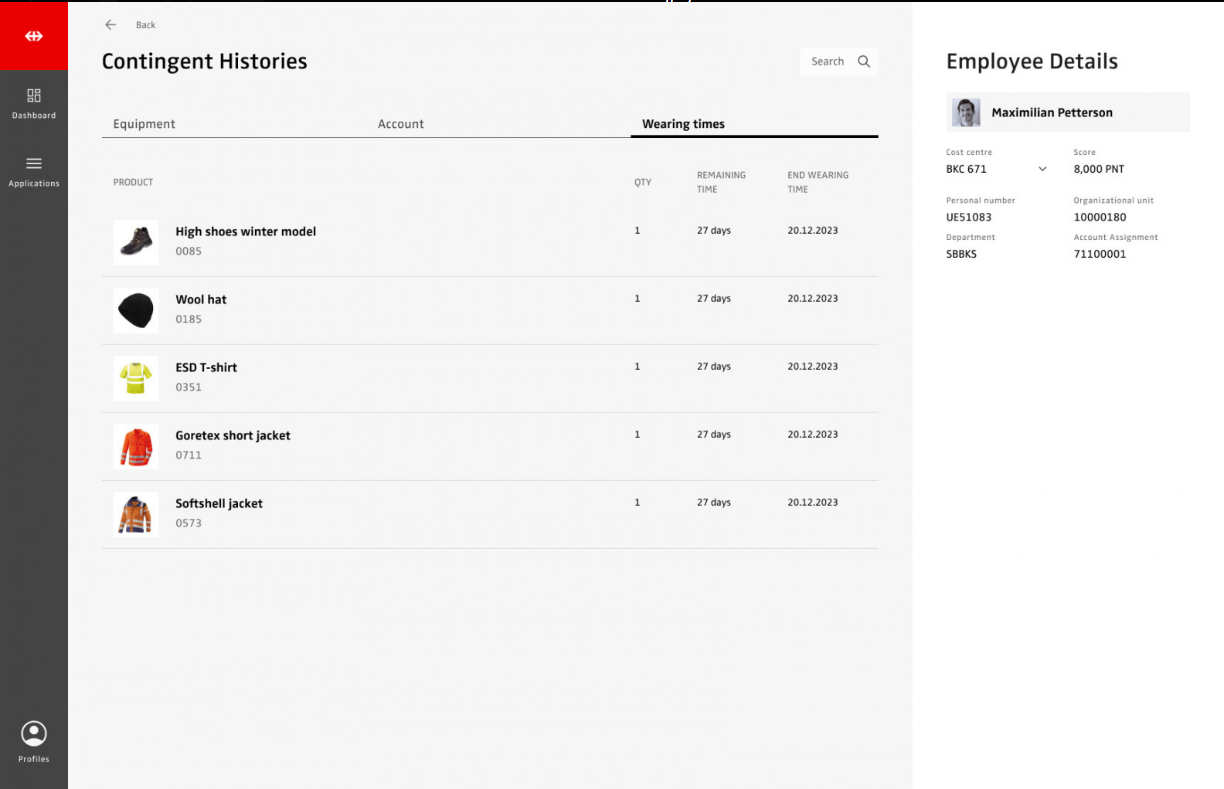Click the ESD T-shirt product image
The width and height of the screenshot is (1224, 789).
pos(136,378)
